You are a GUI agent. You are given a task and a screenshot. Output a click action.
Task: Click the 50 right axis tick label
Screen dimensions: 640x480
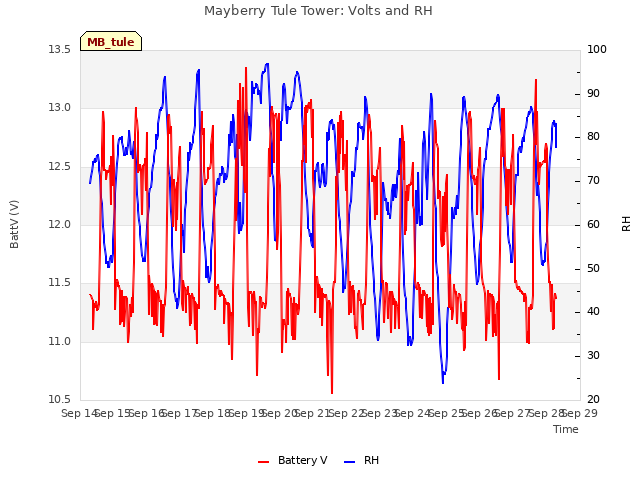click(x=593, y=269)
